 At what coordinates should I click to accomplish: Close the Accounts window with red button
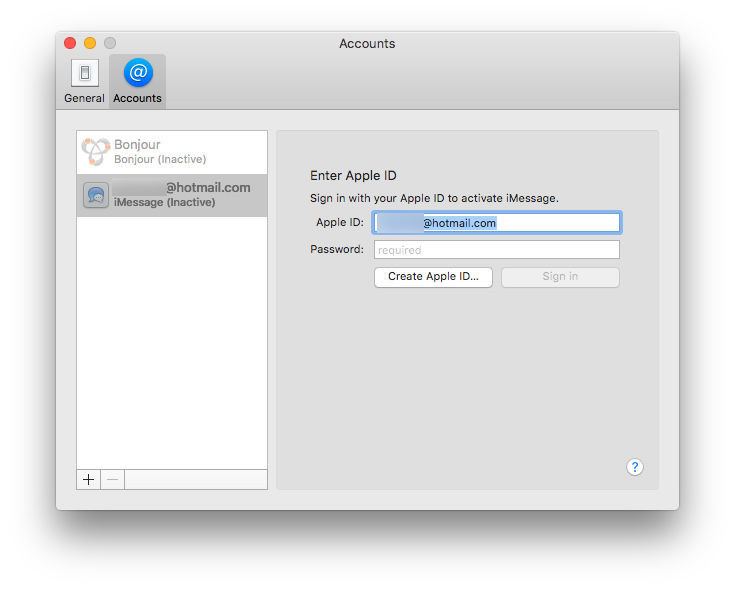[x=70, y=43]
